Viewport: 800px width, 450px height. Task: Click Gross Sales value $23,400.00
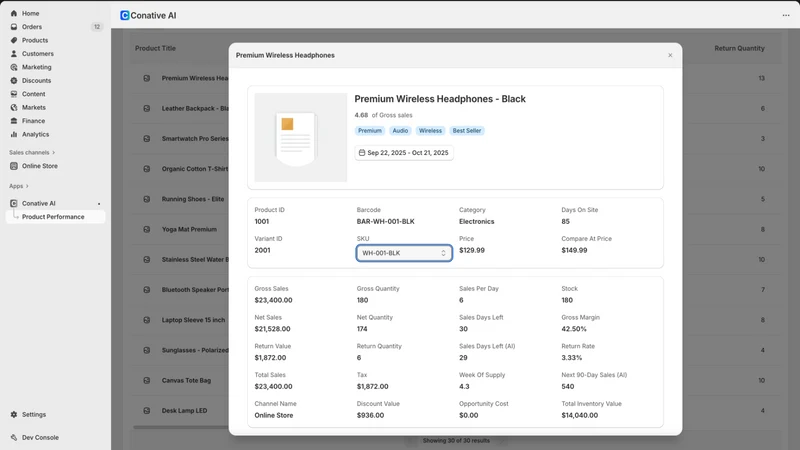point(273,300)
